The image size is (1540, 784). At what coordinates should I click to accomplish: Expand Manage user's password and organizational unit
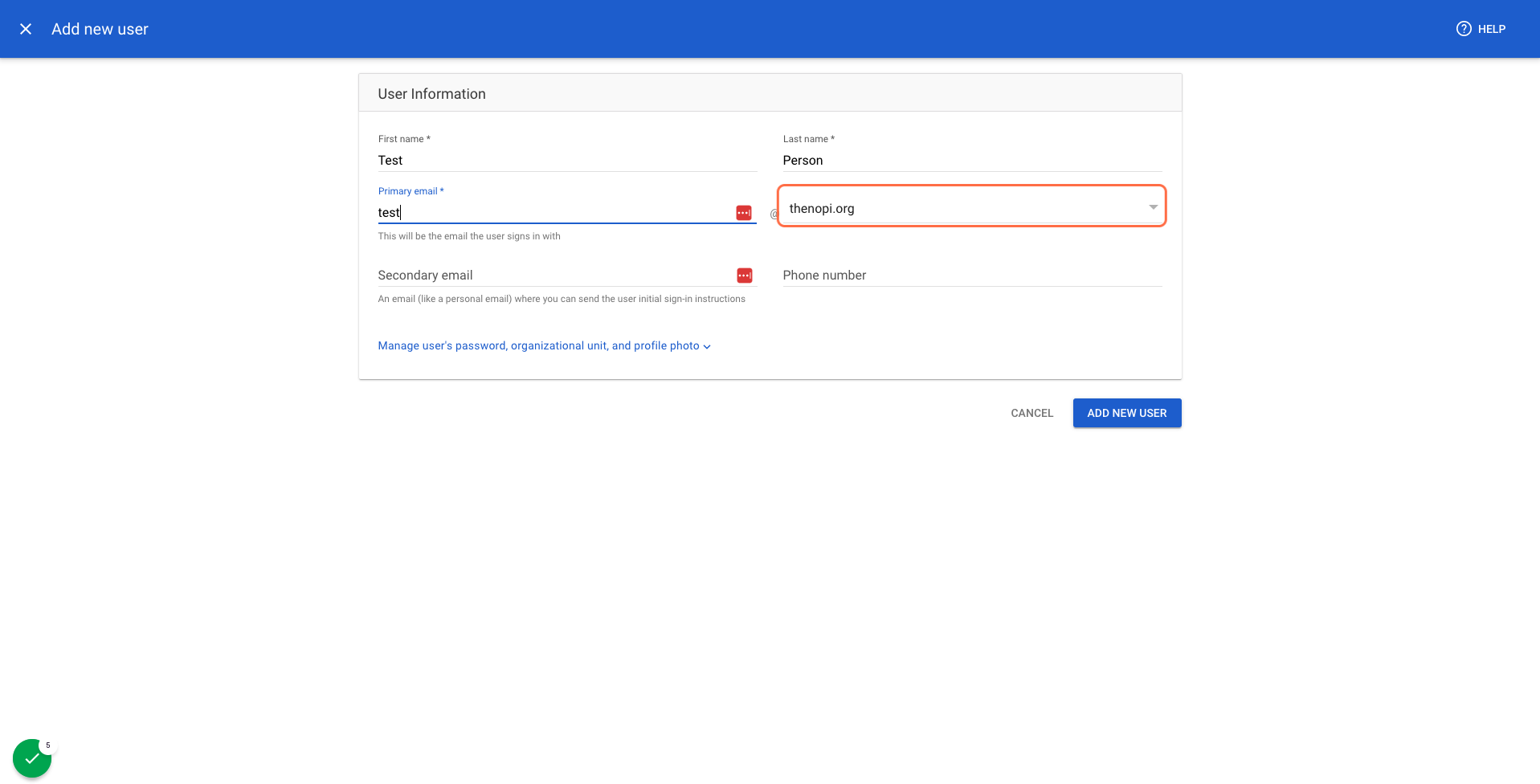pos(544,345)
